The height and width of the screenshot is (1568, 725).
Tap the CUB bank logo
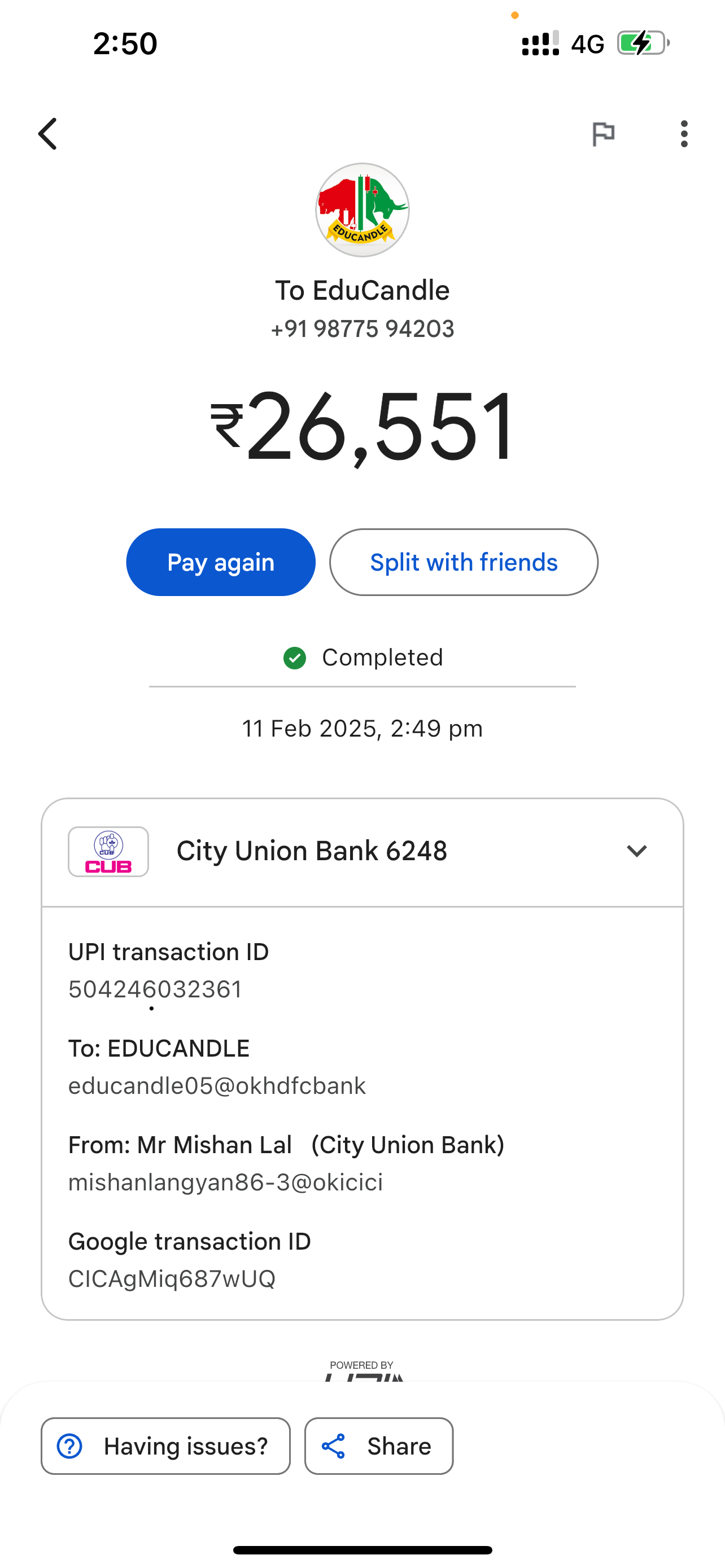pos(108,852)
